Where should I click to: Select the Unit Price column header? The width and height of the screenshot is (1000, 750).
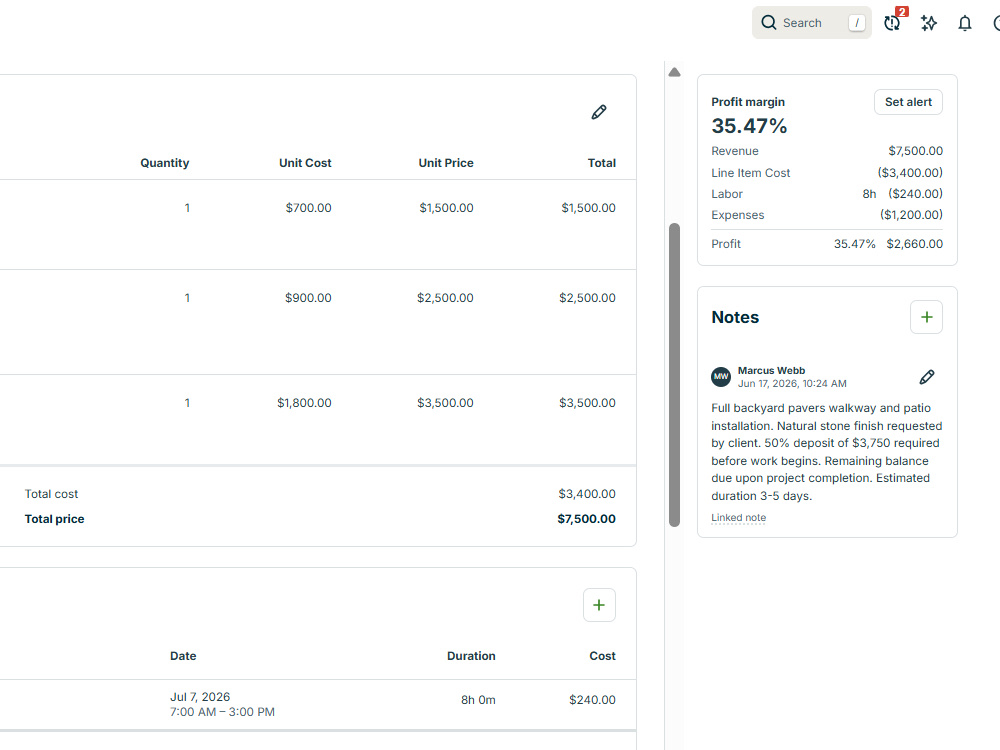tap(446, 163)
